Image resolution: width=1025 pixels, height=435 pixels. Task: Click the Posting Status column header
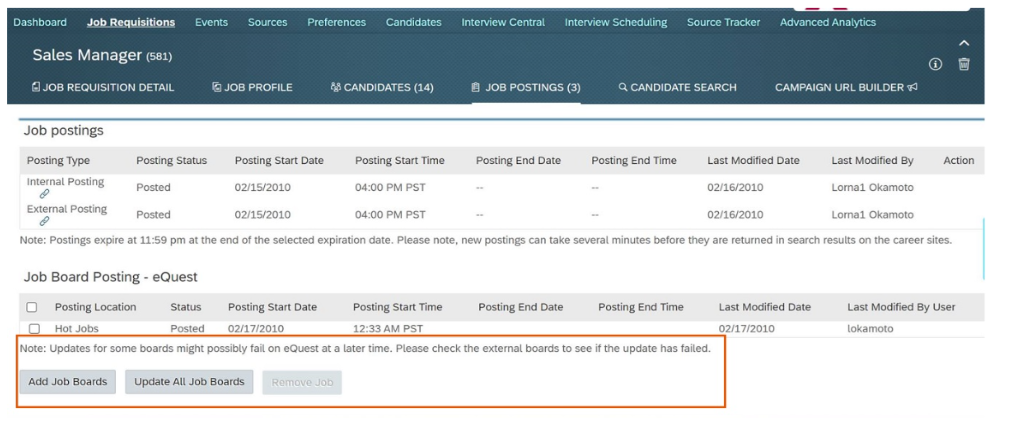[x=171, y=160]
